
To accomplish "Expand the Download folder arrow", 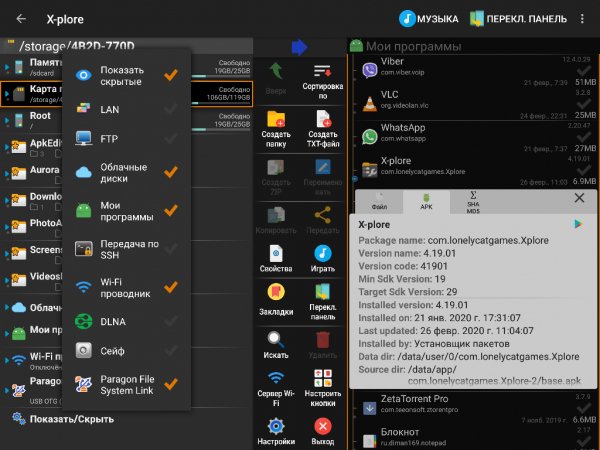I will click(7, 201).
